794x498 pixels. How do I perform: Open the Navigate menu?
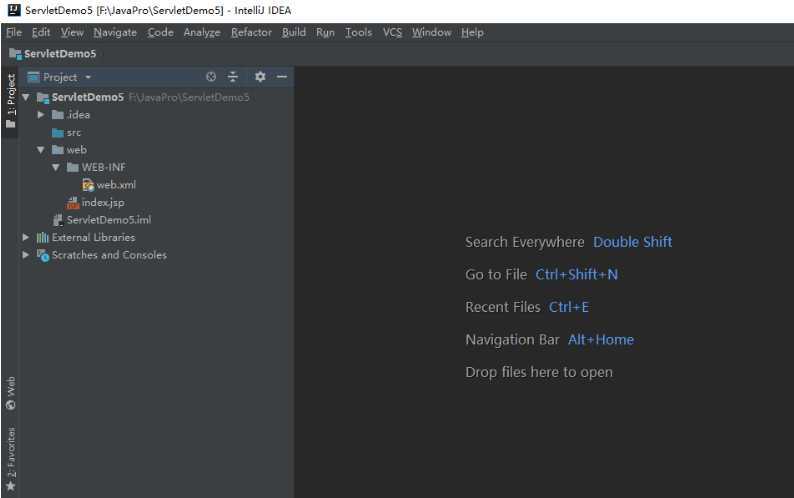pos(115,32)
